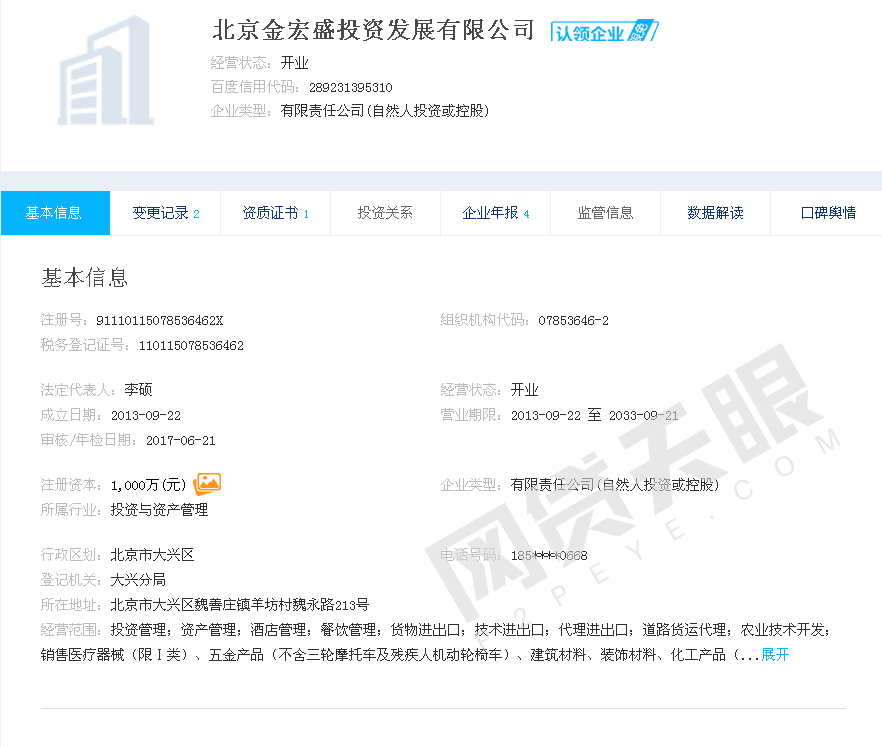The width and height of the screenshot is (882, 747).
Task: Select the address 北京市大兴区魏善庄镇羊坊村魏永路213号
Action: (x=240, y=605)
